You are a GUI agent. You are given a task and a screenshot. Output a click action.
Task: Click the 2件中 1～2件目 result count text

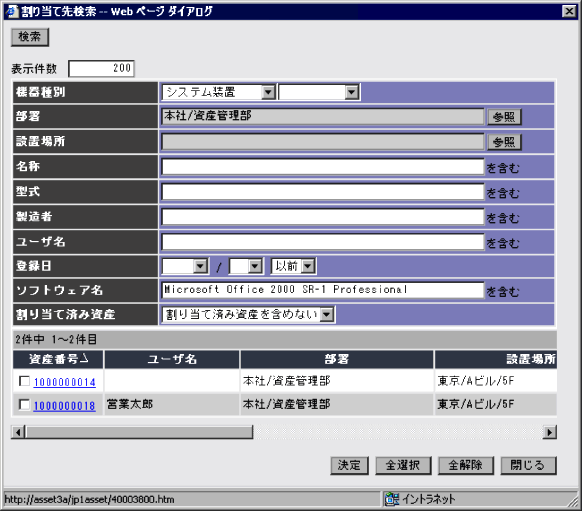56,339
